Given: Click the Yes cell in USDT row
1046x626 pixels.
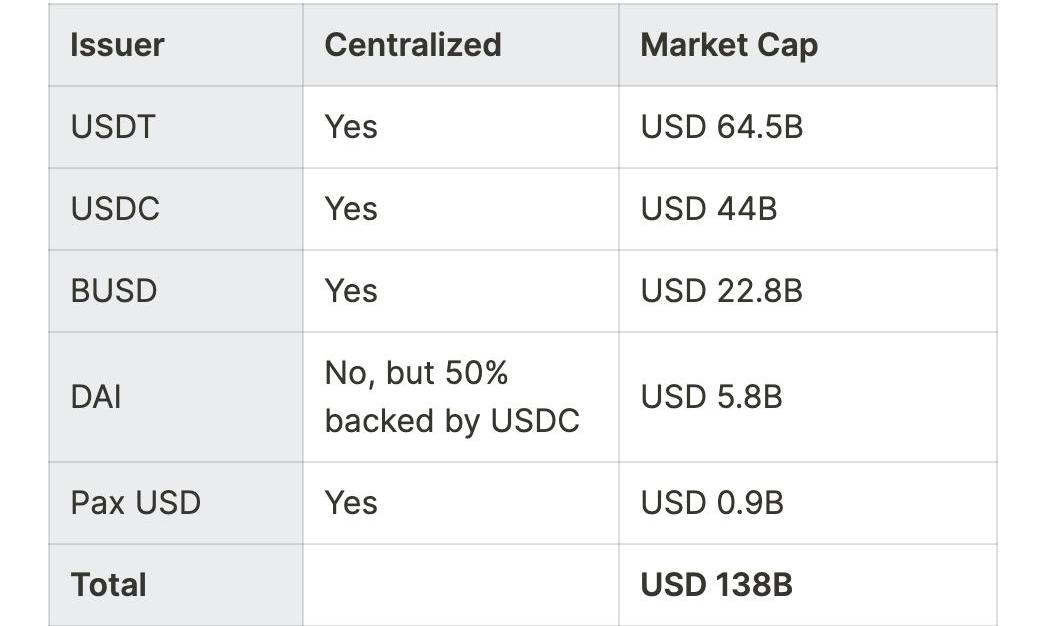Looking at the screenshot, I should pos(351,127).
